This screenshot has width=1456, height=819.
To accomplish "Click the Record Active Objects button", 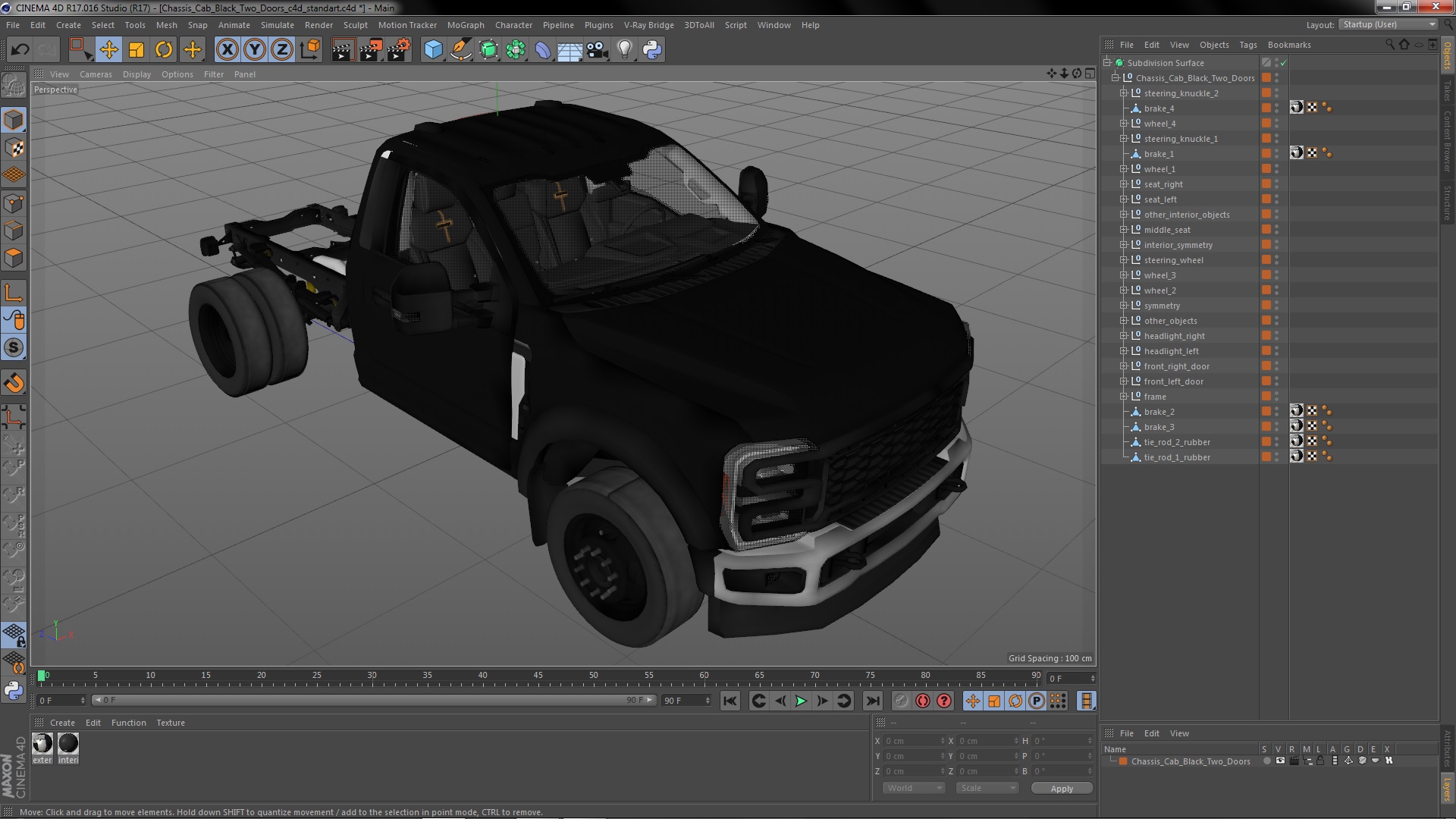I will [x=901, y=701].
